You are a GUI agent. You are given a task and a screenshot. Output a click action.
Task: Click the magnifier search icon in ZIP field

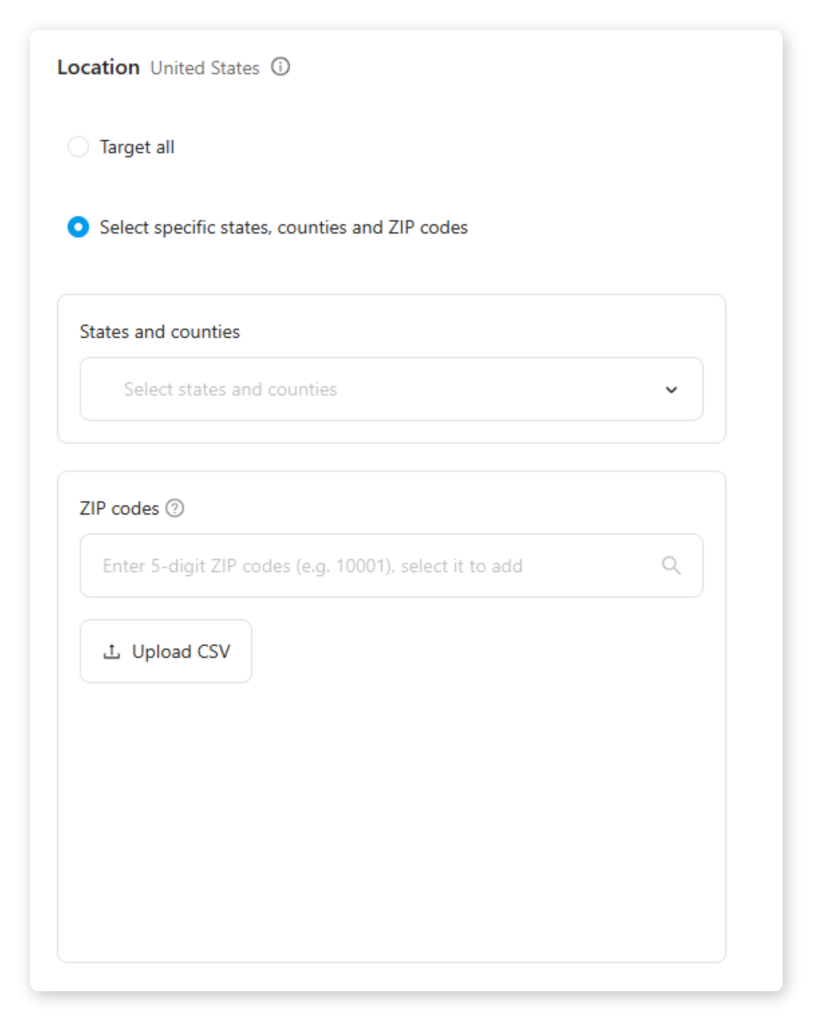[671, 566]
